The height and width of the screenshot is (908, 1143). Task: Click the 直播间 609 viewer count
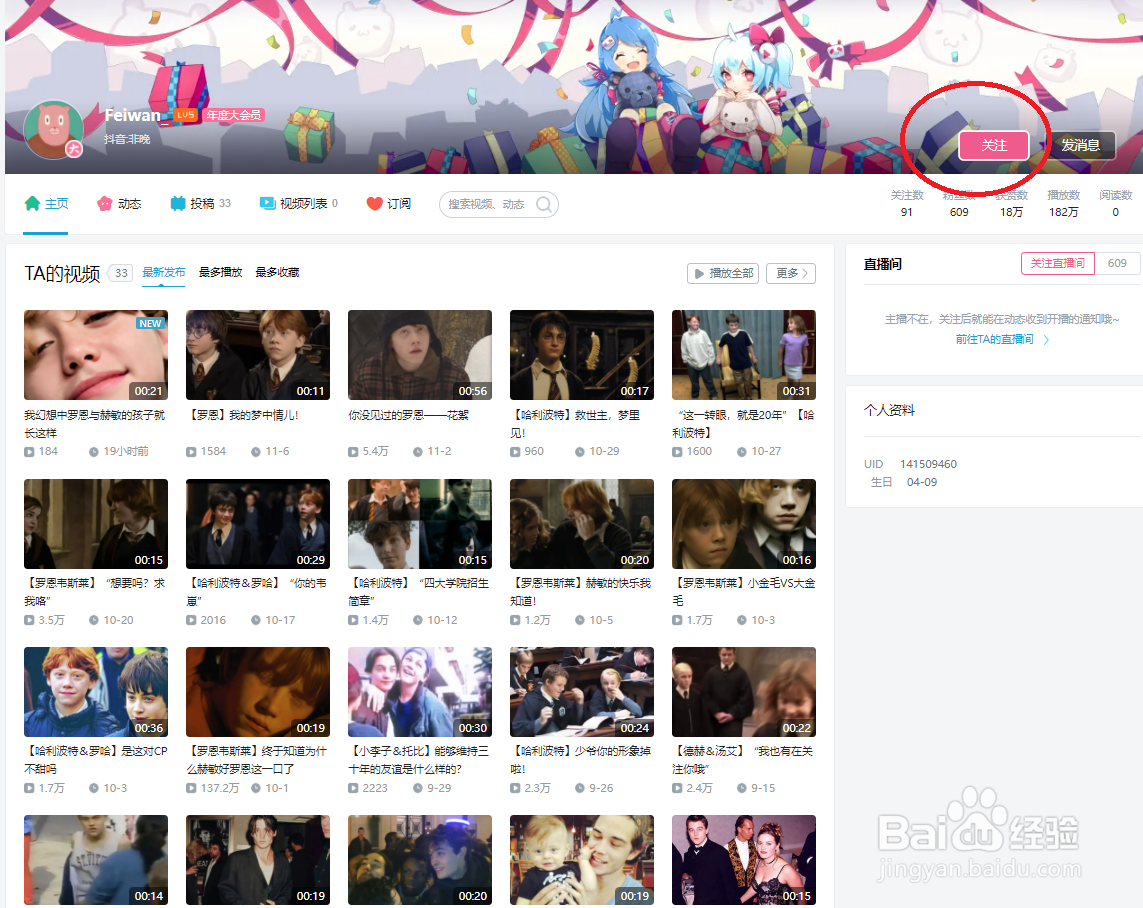pyautogui.click(x=1117, y=263)
